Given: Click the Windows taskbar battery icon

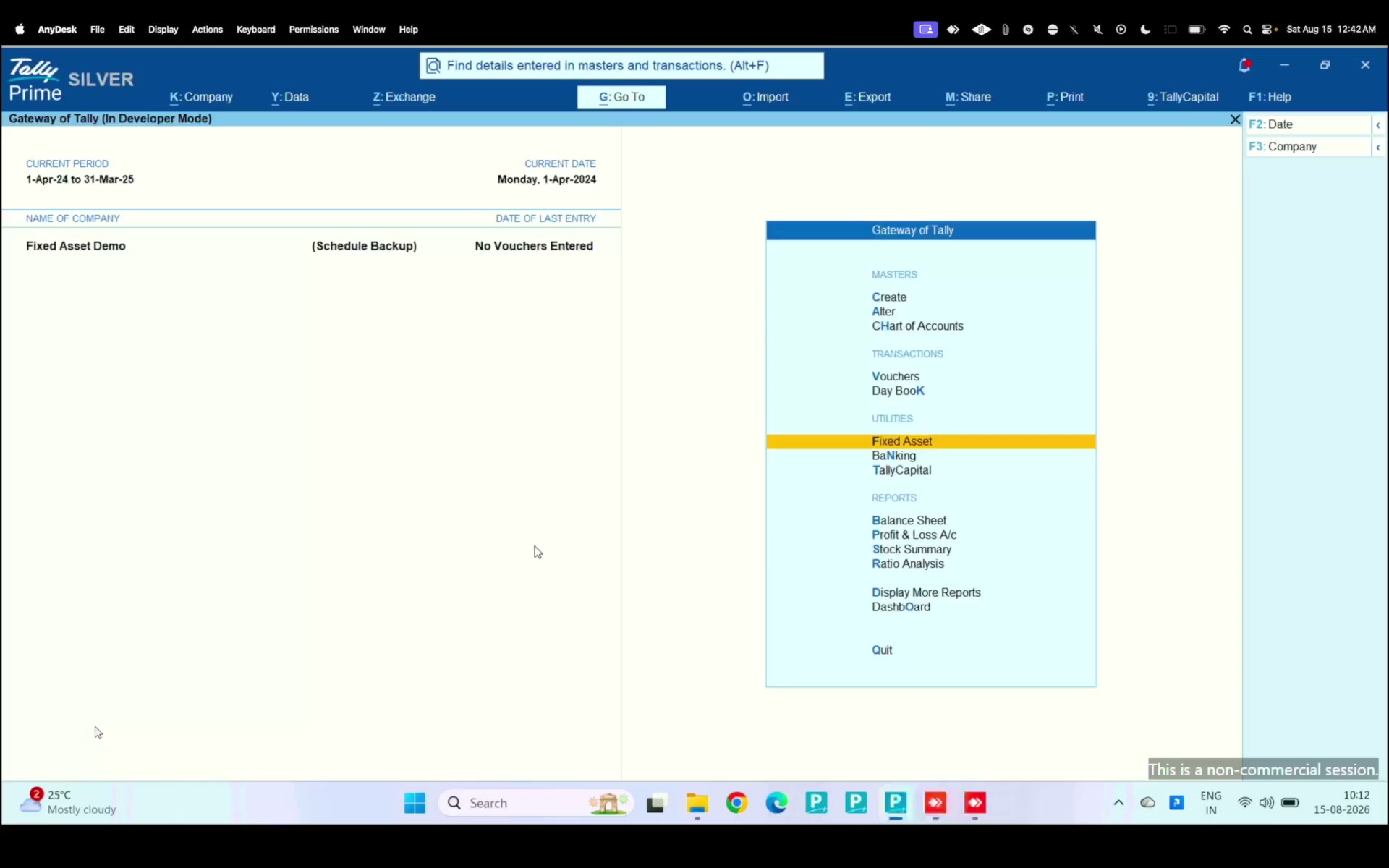Looking at the screenshot, I should click(1290, 803).
